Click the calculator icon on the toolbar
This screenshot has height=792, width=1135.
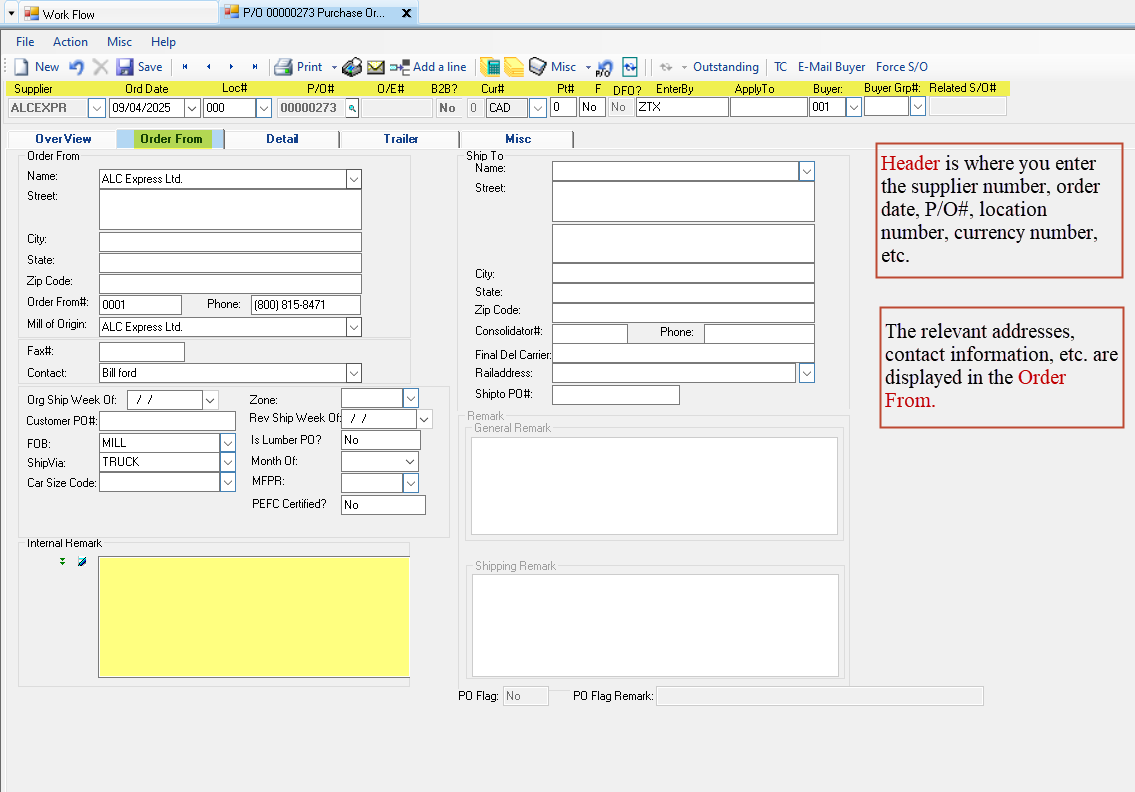490,67
